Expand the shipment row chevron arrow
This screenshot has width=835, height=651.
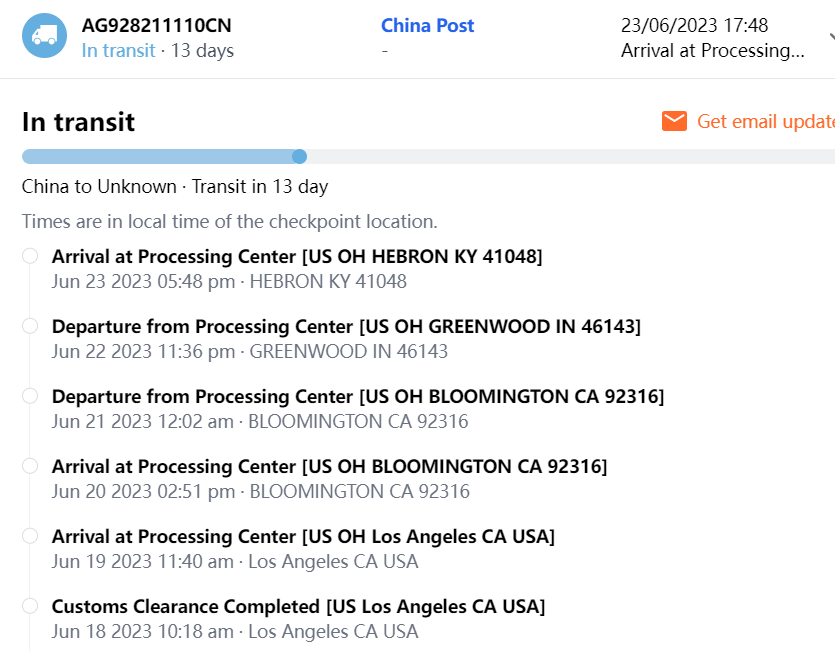[x=830, y=38]
